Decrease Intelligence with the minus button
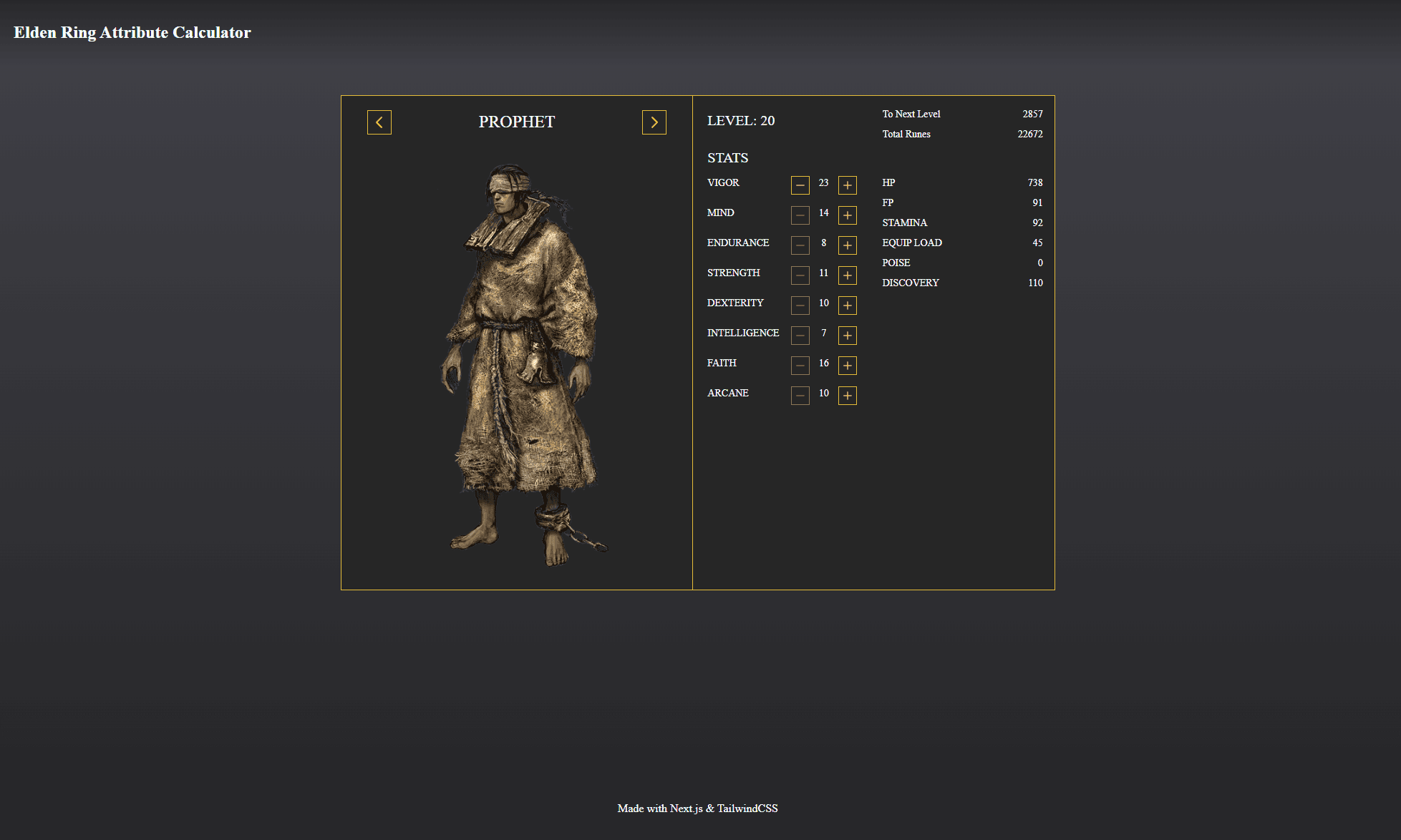Screen dimensions: 1401x840 click(800, 336)
